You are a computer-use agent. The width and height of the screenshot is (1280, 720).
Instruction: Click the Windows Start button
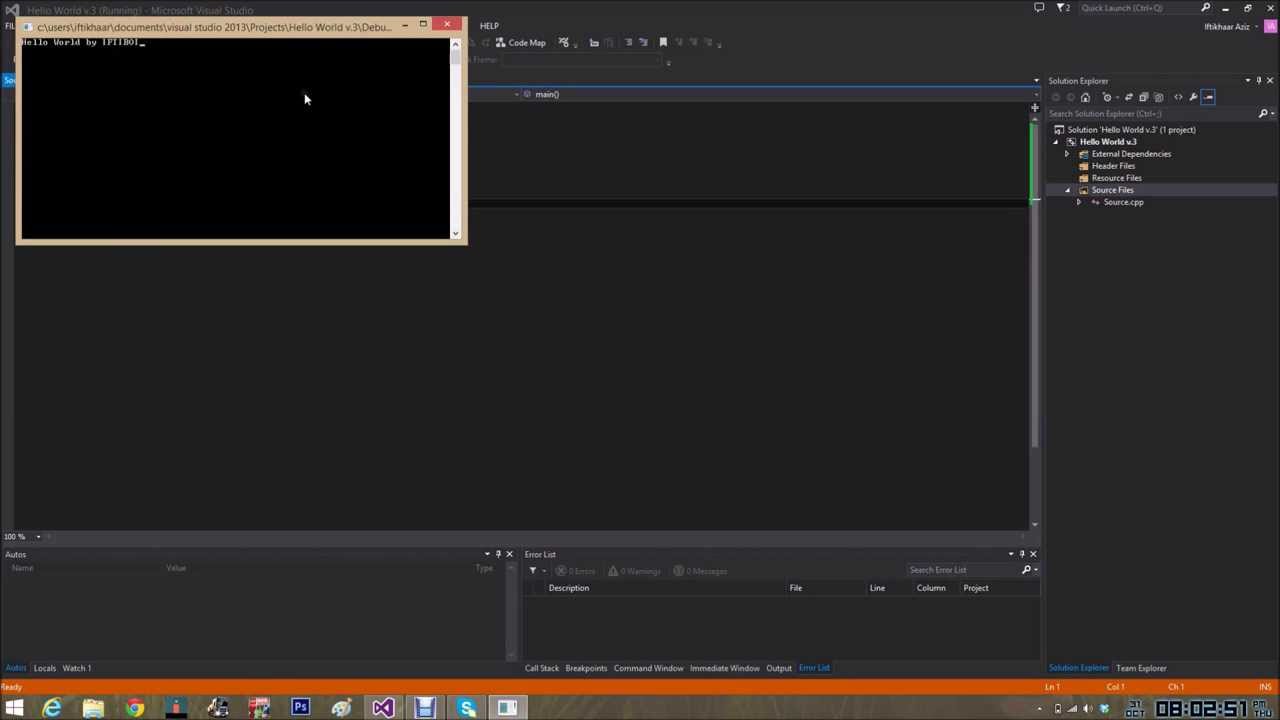coord(14,708)
